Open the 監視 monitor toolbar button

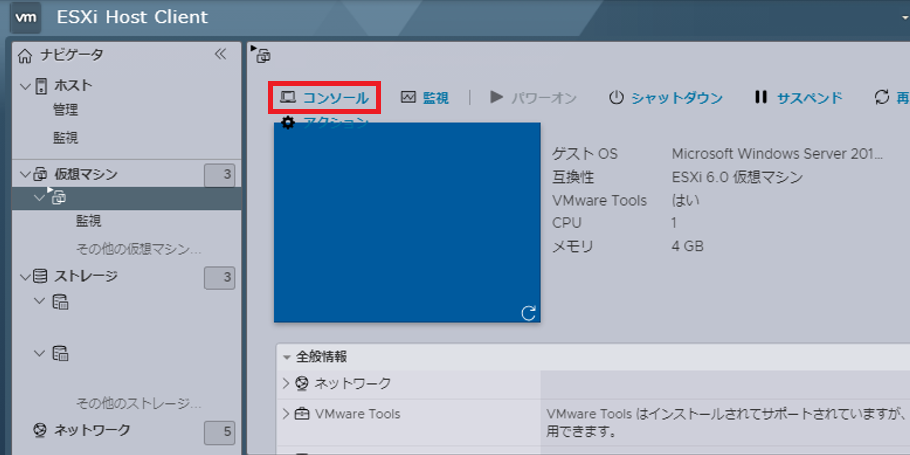[425, 98]
